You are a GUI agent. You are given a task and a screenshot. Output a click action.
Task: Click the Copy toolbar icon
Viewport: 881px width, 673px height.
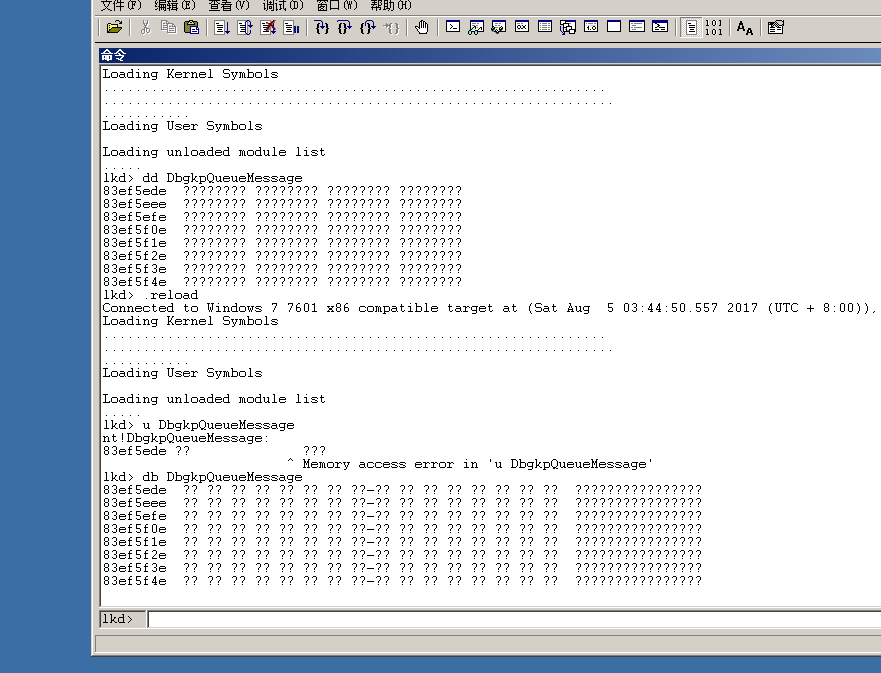[168, 27]
